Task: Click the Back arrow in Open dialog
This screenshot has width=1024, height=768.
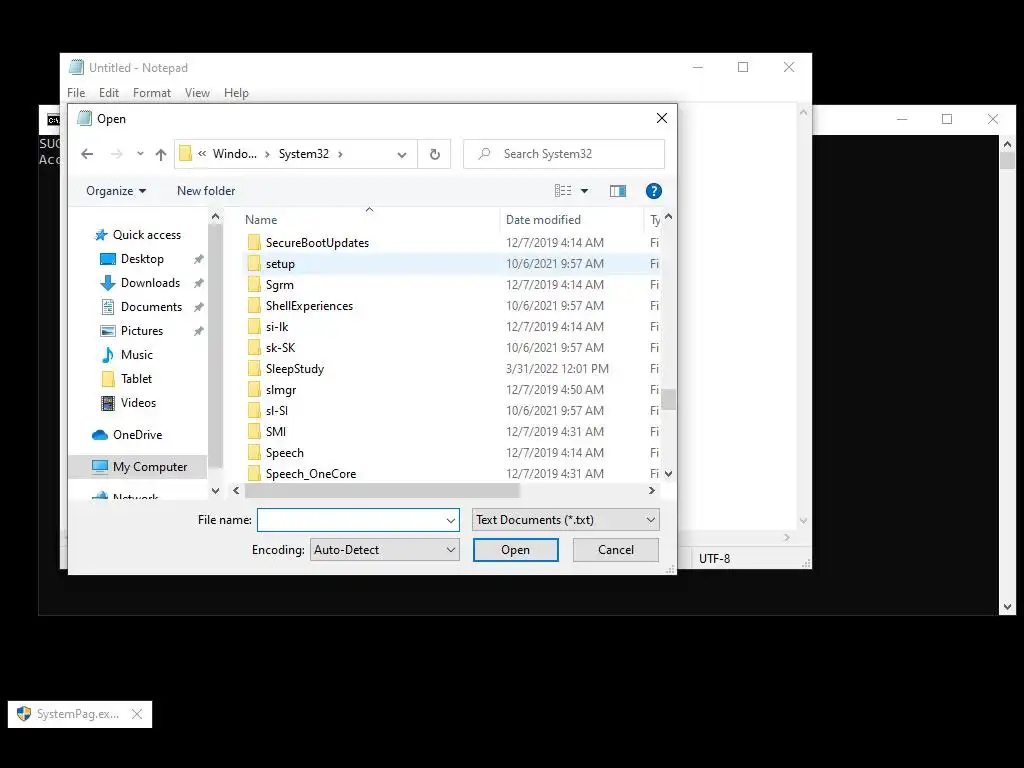Action: point(87,154)
